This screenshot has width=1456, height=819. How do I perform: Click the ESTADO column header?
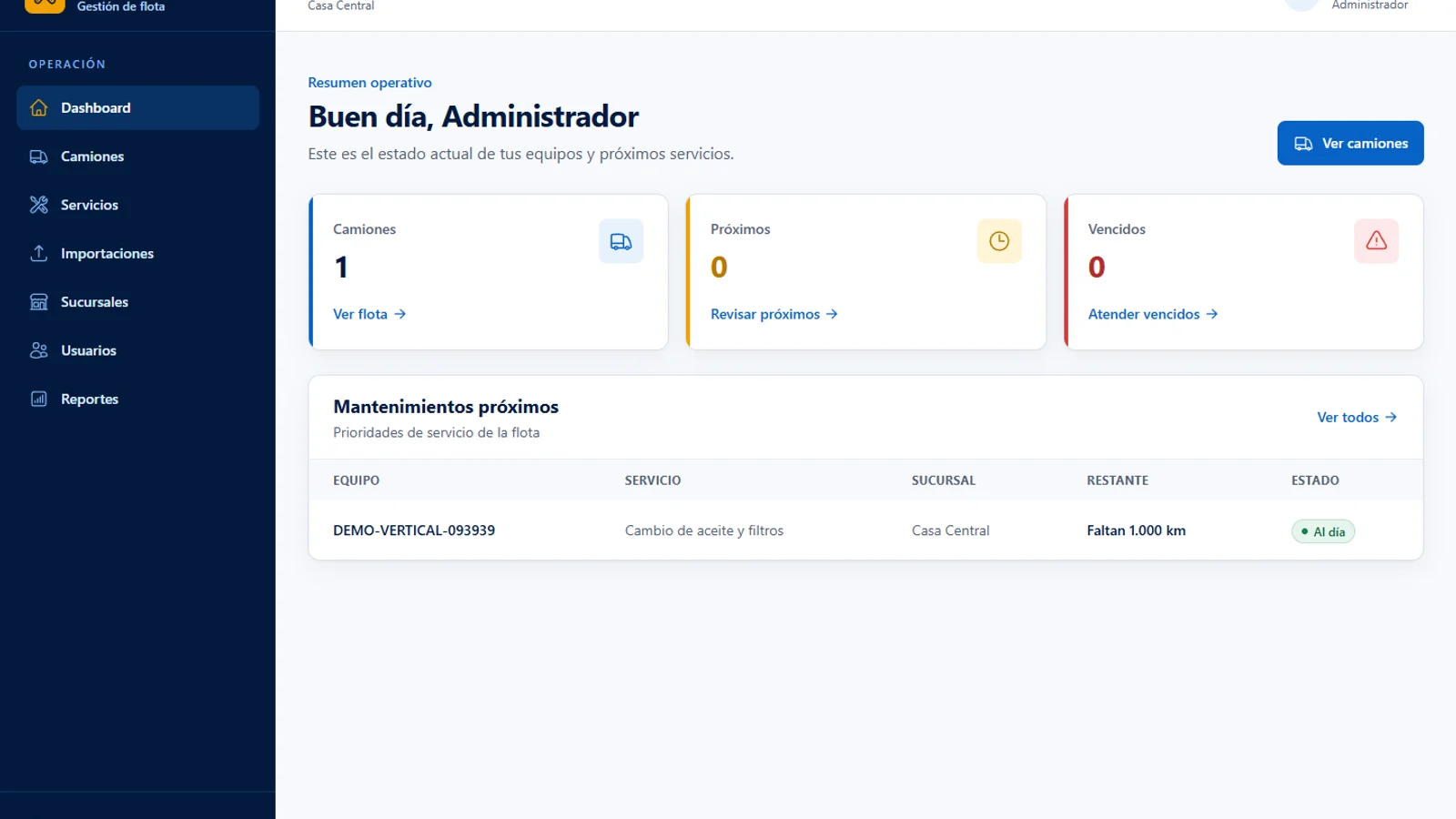point(1315,480)
